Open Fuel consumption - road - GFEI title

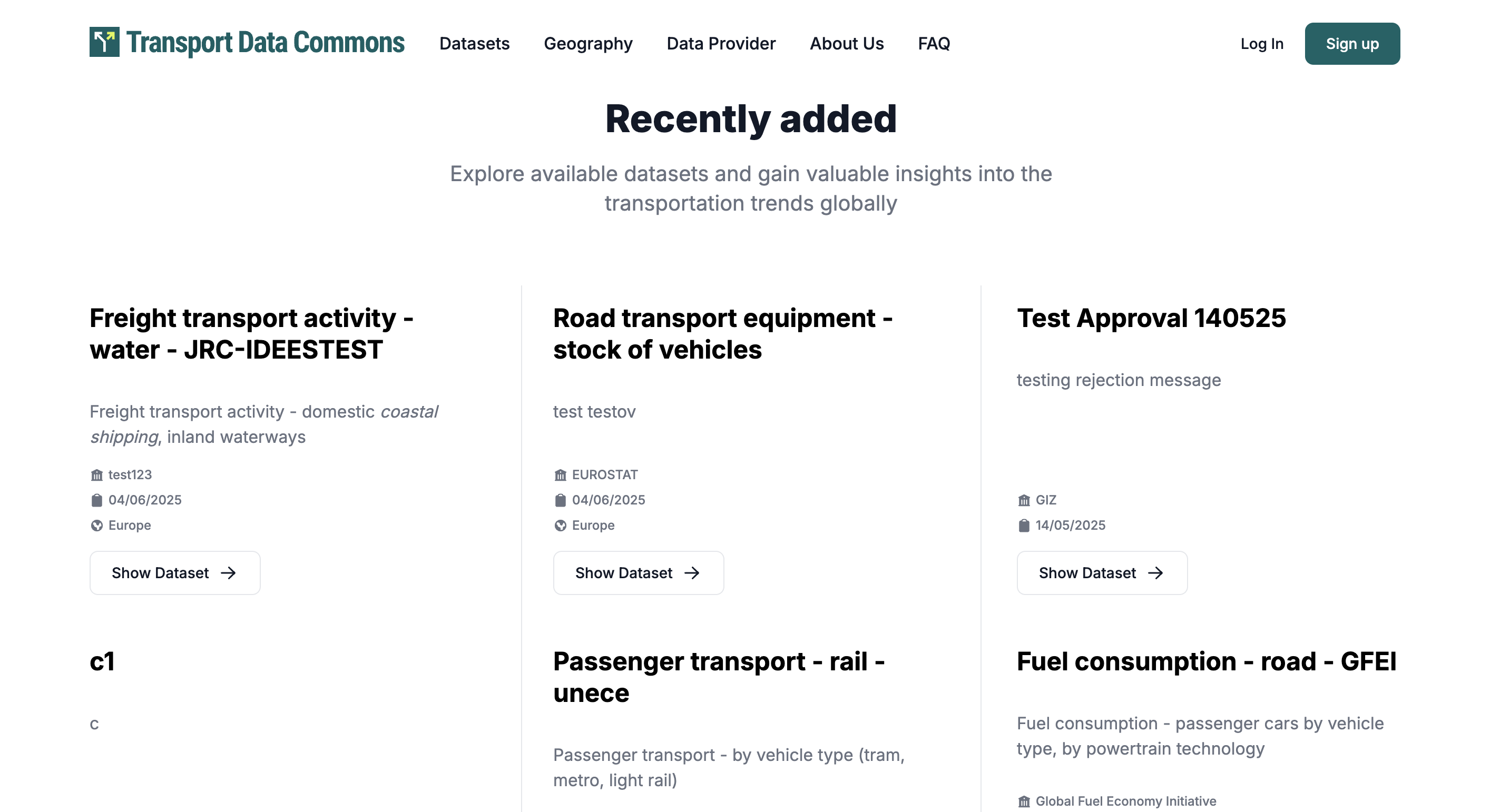[x=1207, y=661]
